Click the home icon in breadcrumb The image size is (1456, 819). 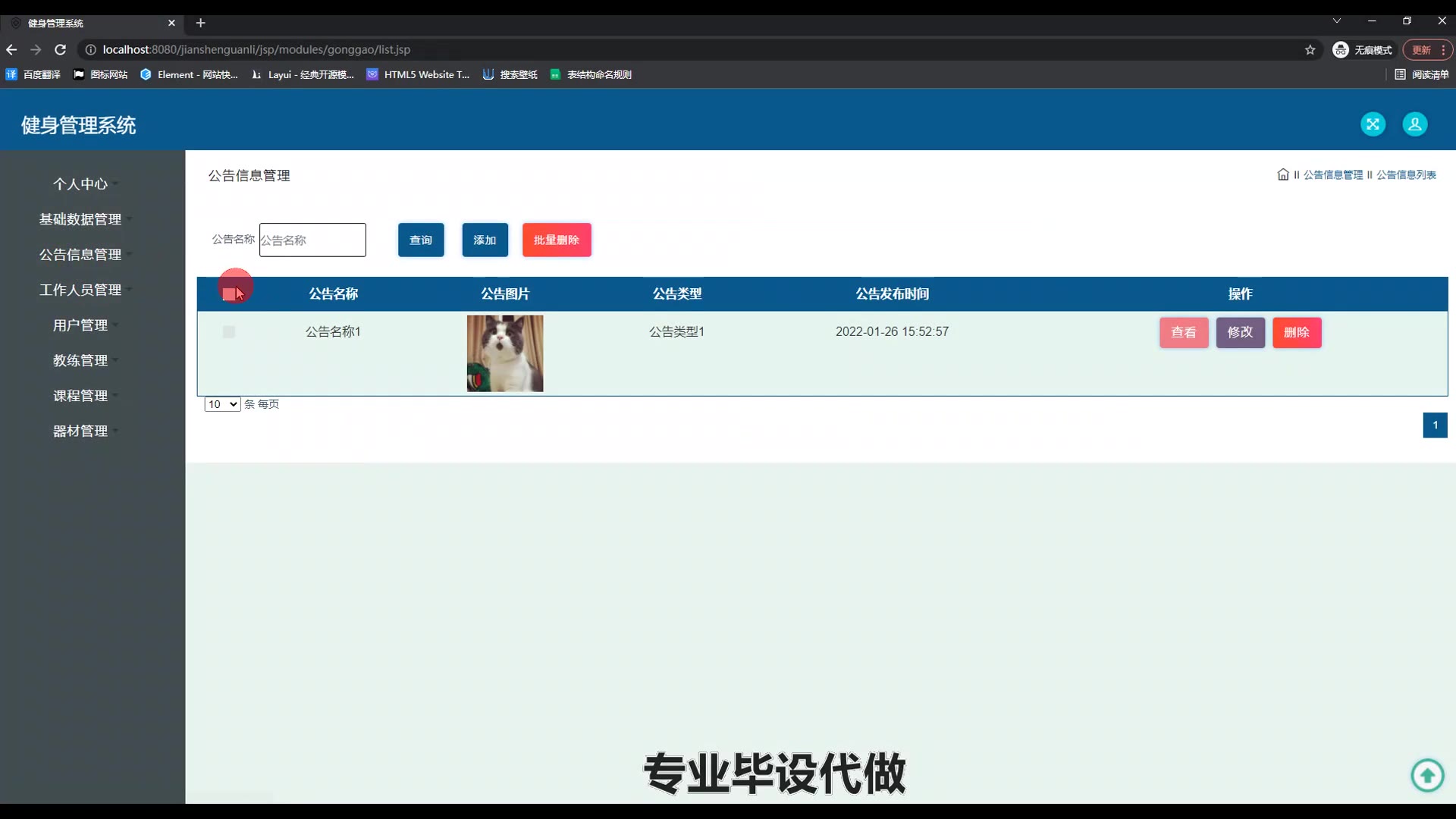click(1282, 174)
